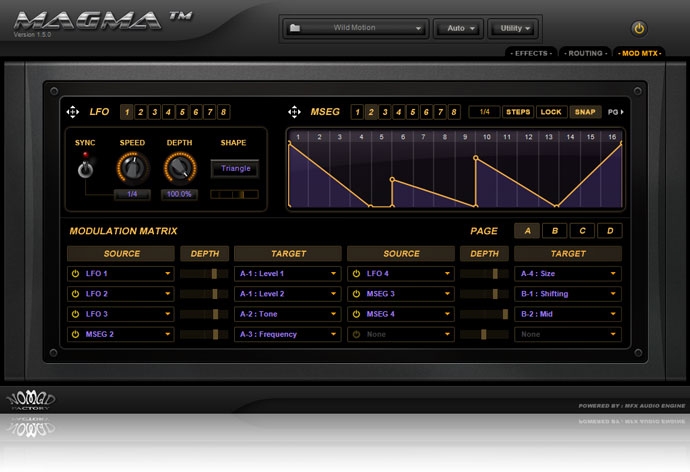Click the preset folder icon
Viewport: 690px width, 472px height.
(295, 28)
